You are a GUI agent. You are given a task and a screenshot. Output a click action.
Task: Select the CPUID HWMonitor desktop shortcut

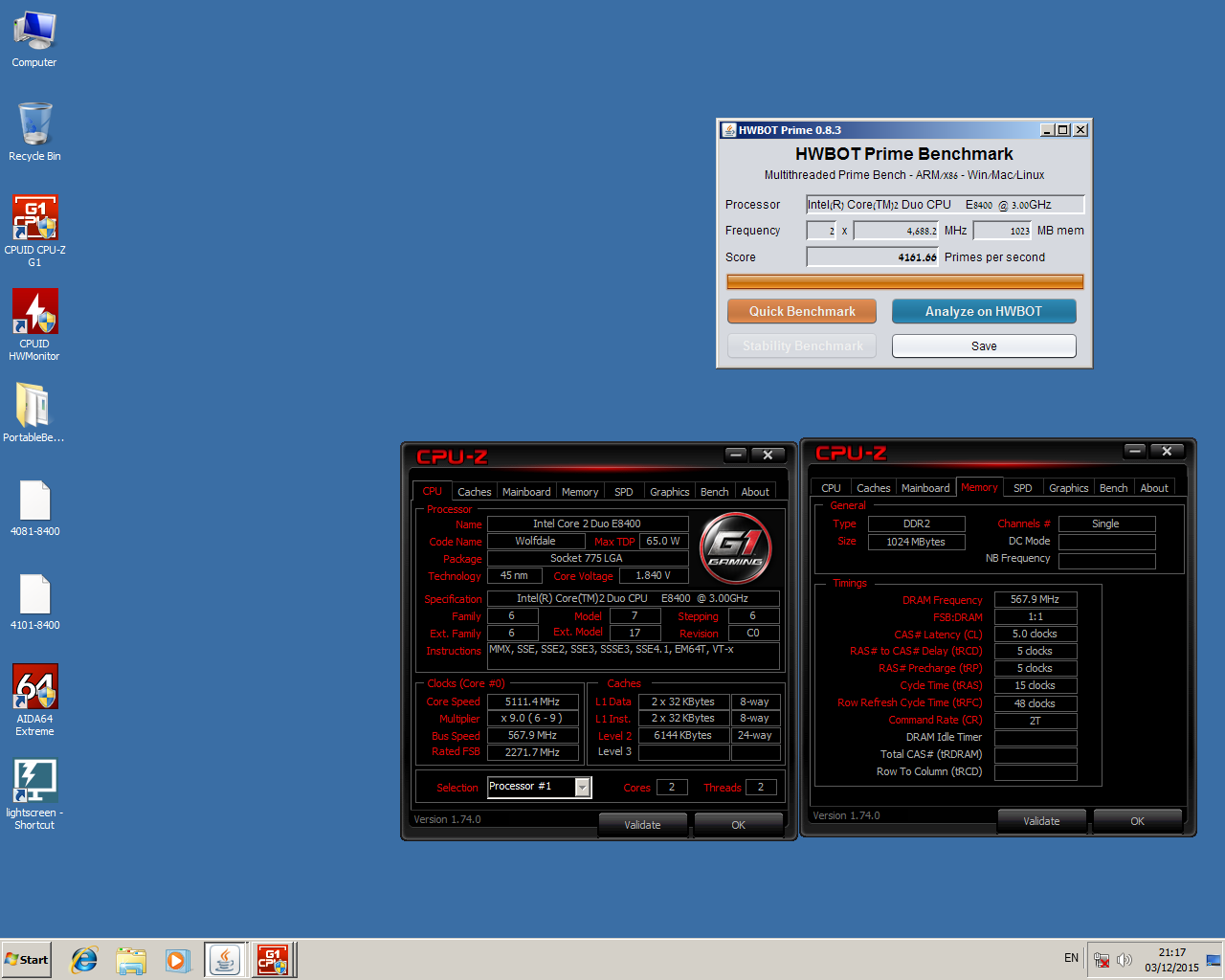click(x=34, y=324)
